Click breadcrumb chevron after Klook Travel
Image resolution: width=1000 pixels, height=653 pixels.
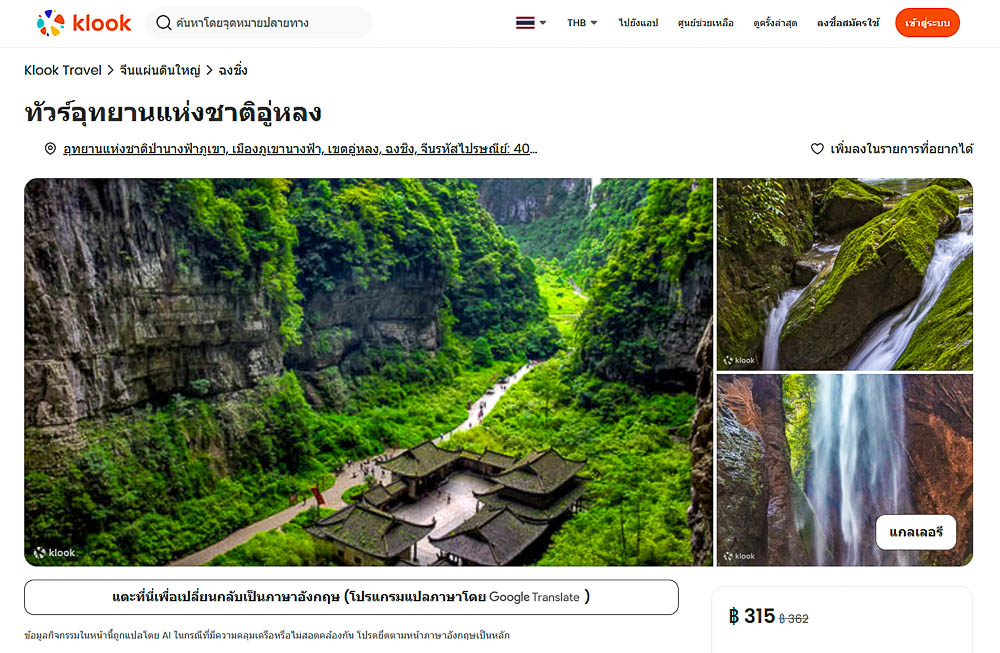pyautogui.click(x=110, y=70)
